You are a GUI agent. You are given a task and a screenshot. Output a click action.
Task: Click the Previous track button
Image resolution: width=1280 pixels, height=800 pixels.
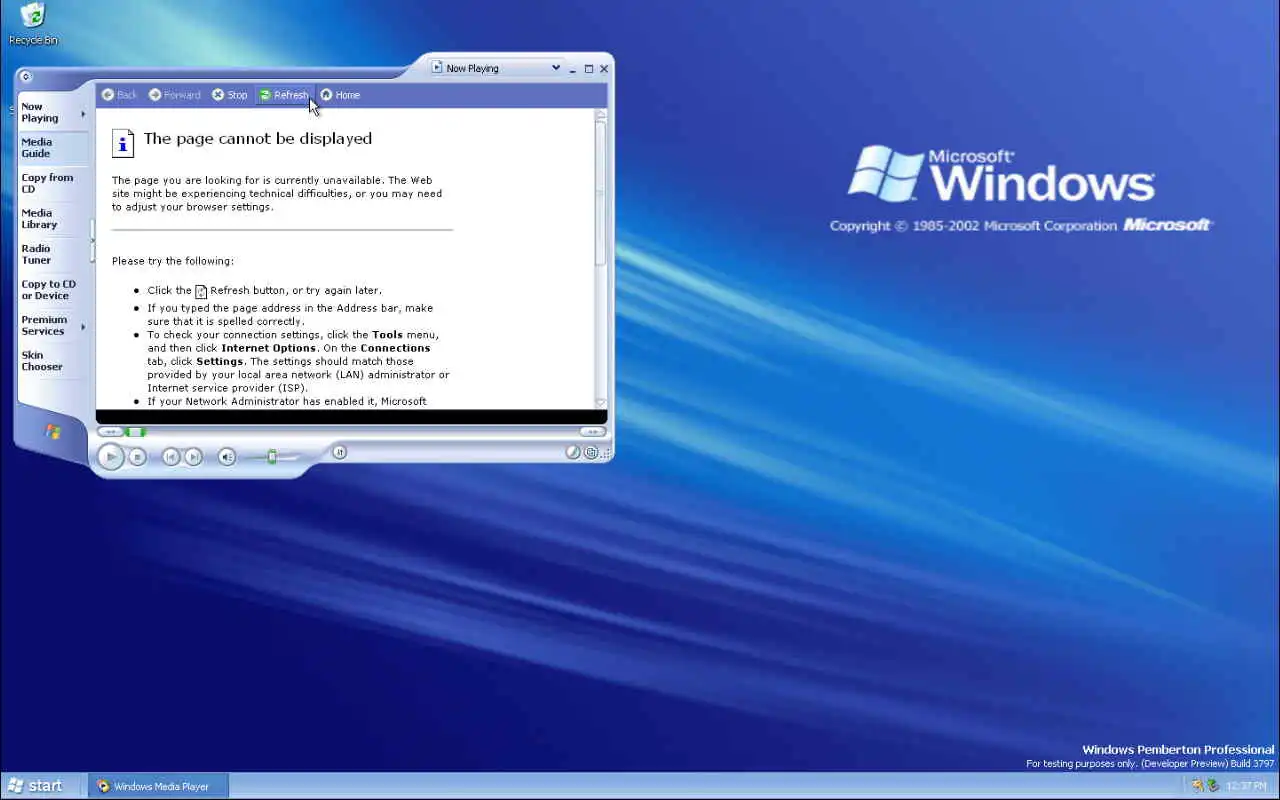[171, 457]
